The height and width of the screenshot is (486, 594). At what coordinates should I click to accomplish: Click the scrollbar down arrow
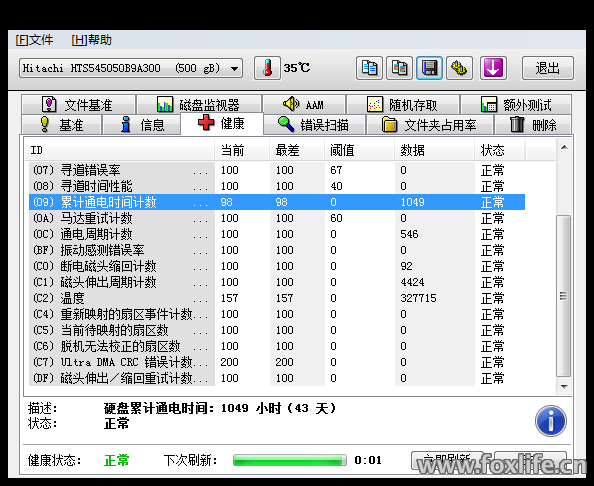click(x=564, y=387)
